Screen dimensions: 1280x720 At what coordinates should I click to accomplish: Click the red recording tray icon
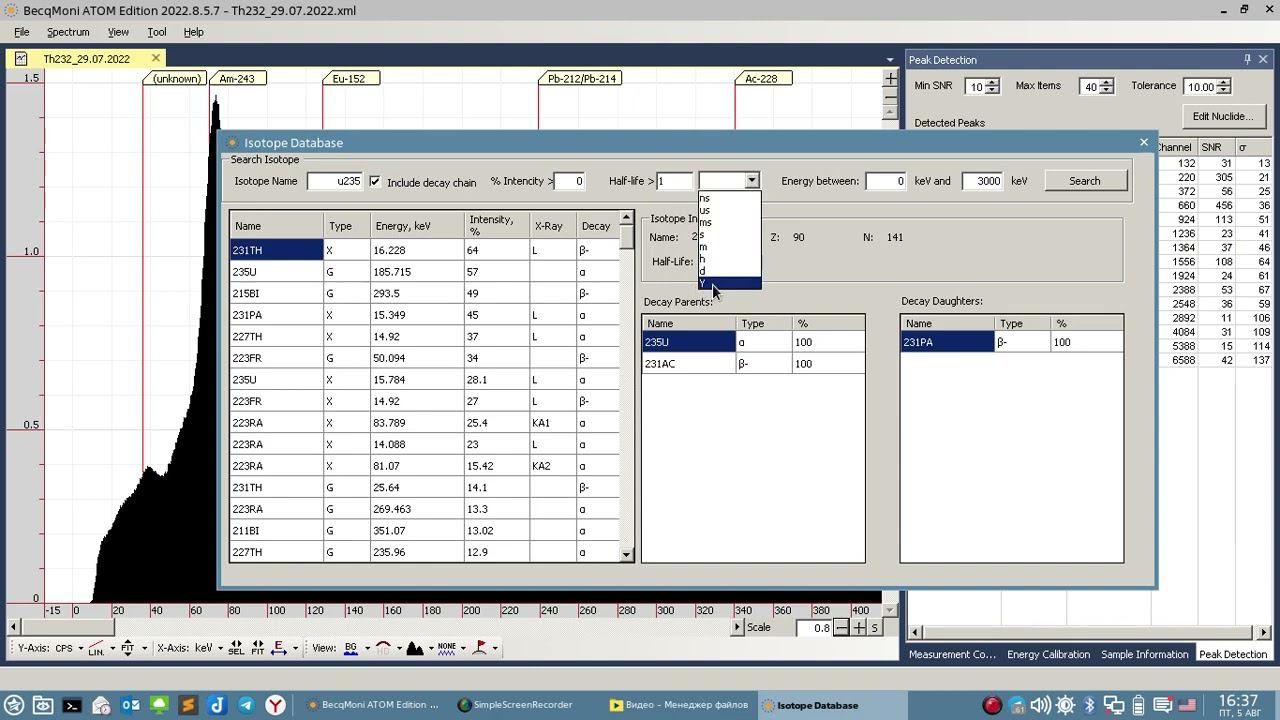click(x=992, y=705)
